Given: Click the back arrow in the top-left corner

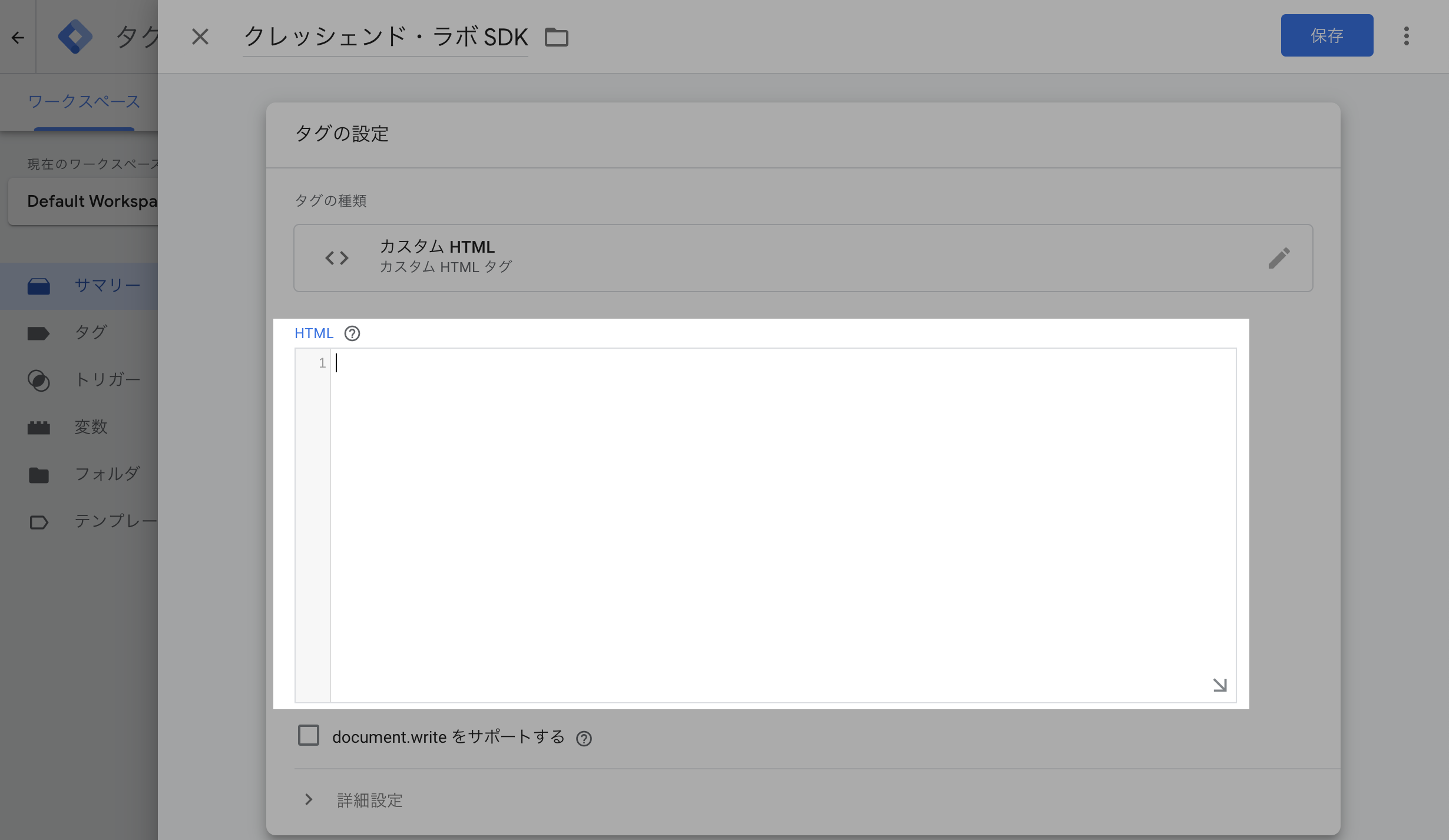Looking at the screenshot, I should 18,38.
